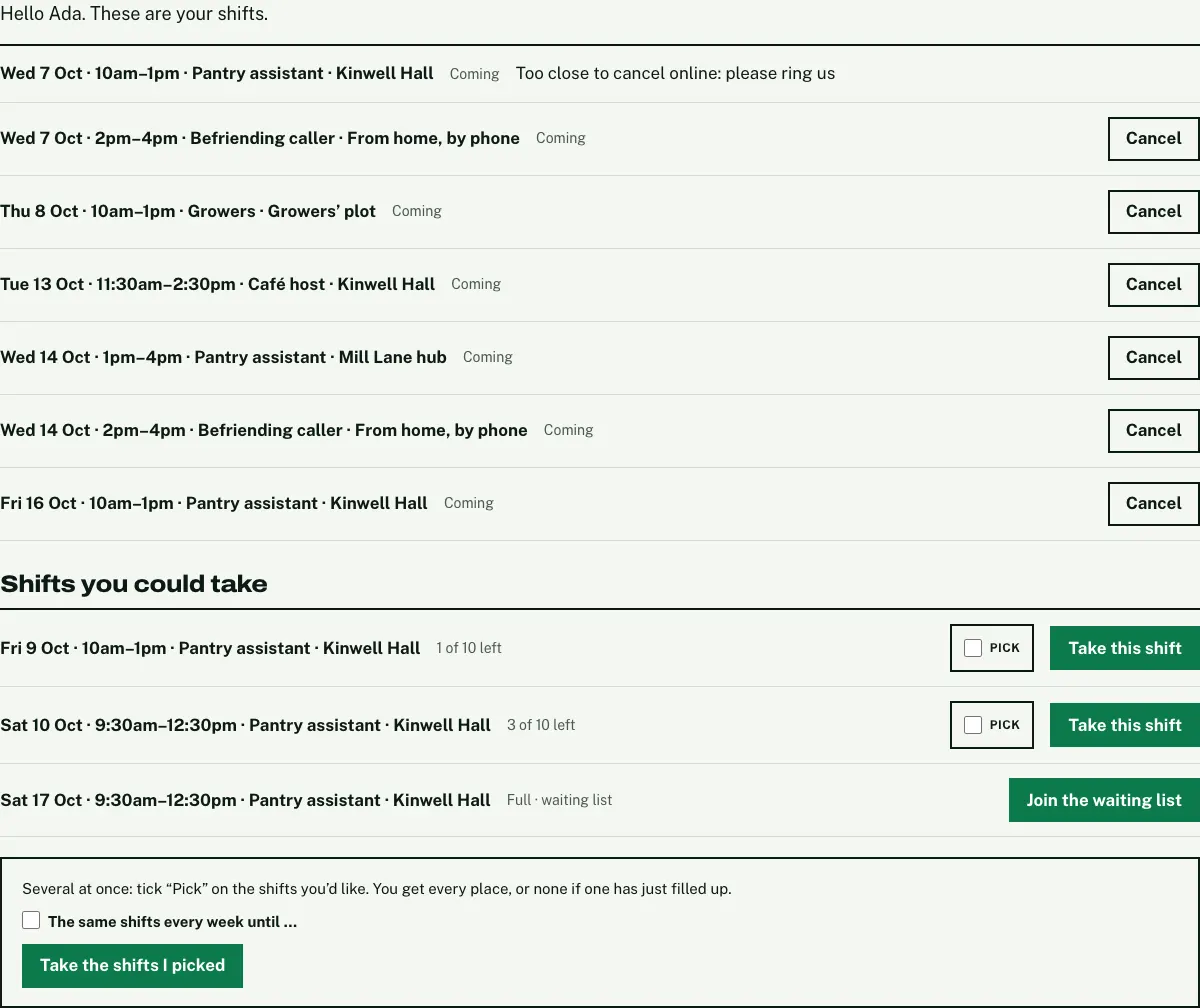Click 'Hello Ada. These are your shifts.' text
Image resolution: width=1200 pixels, height=1008 pixels.
pyautogui.click(x=134, y=14)
